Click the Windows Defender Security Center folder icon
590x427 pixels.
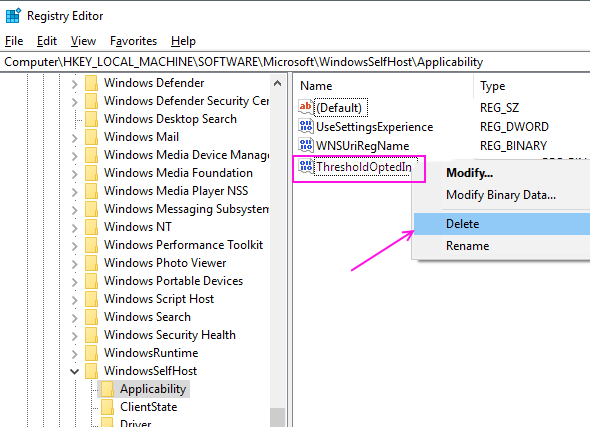[x=91, y=101]
